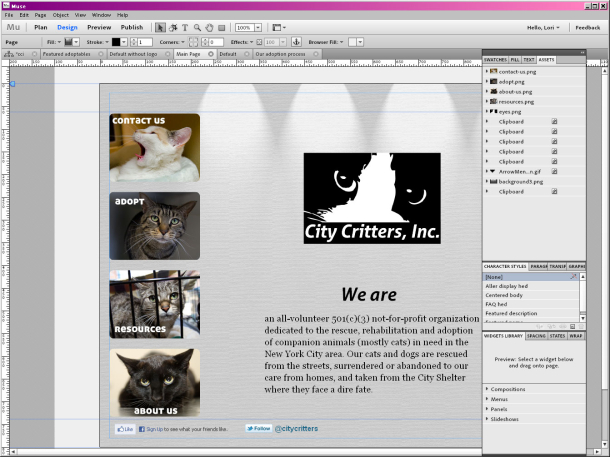Image resolution: width=610 pixels, height=457 pixels.
Task: Switch to Preview mode
Action: pyautogui.click(x=99, y=27)
